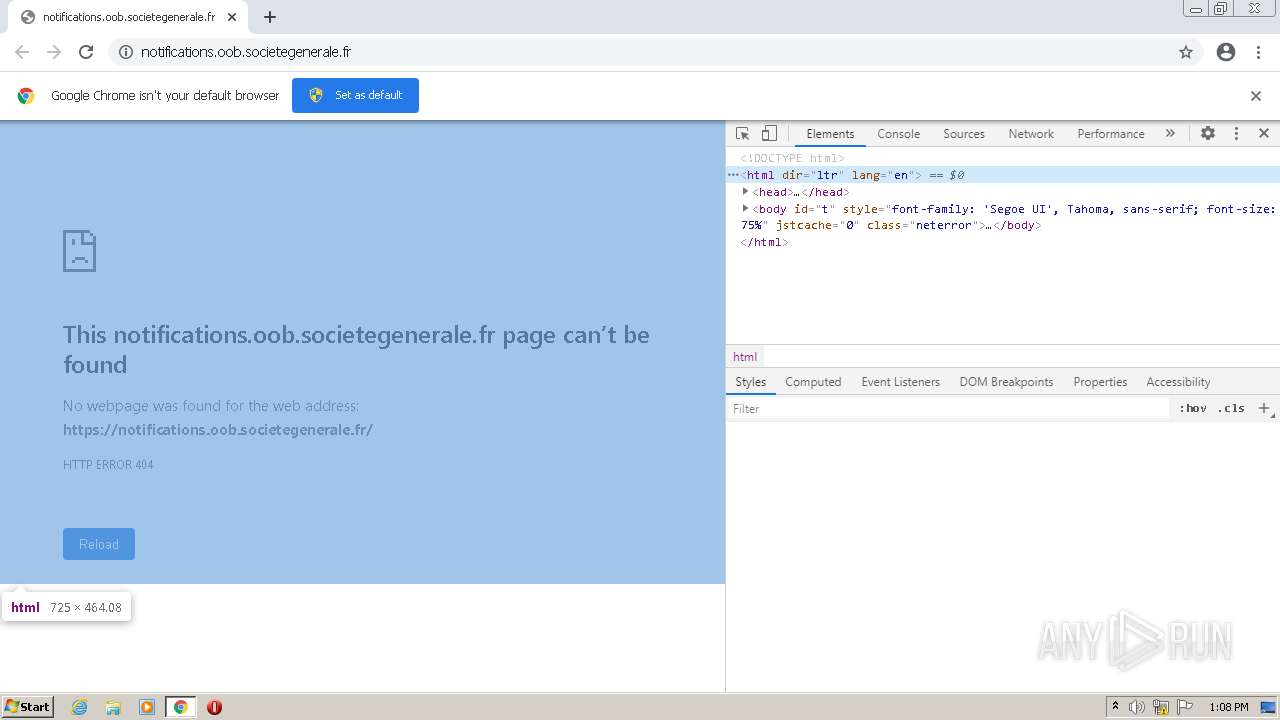This screenshot has height=720, width=1280.
Task: Show hidden system tray icons arrow
Action: (1115, 707)
